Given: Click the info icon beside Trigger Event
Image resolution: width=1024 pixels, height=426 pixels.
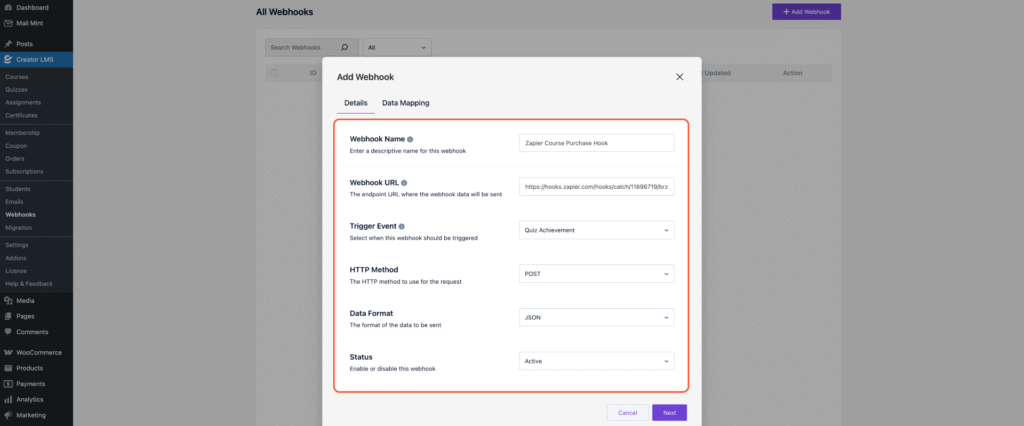Looking at the screenshot, I should (x=402, y=226).
